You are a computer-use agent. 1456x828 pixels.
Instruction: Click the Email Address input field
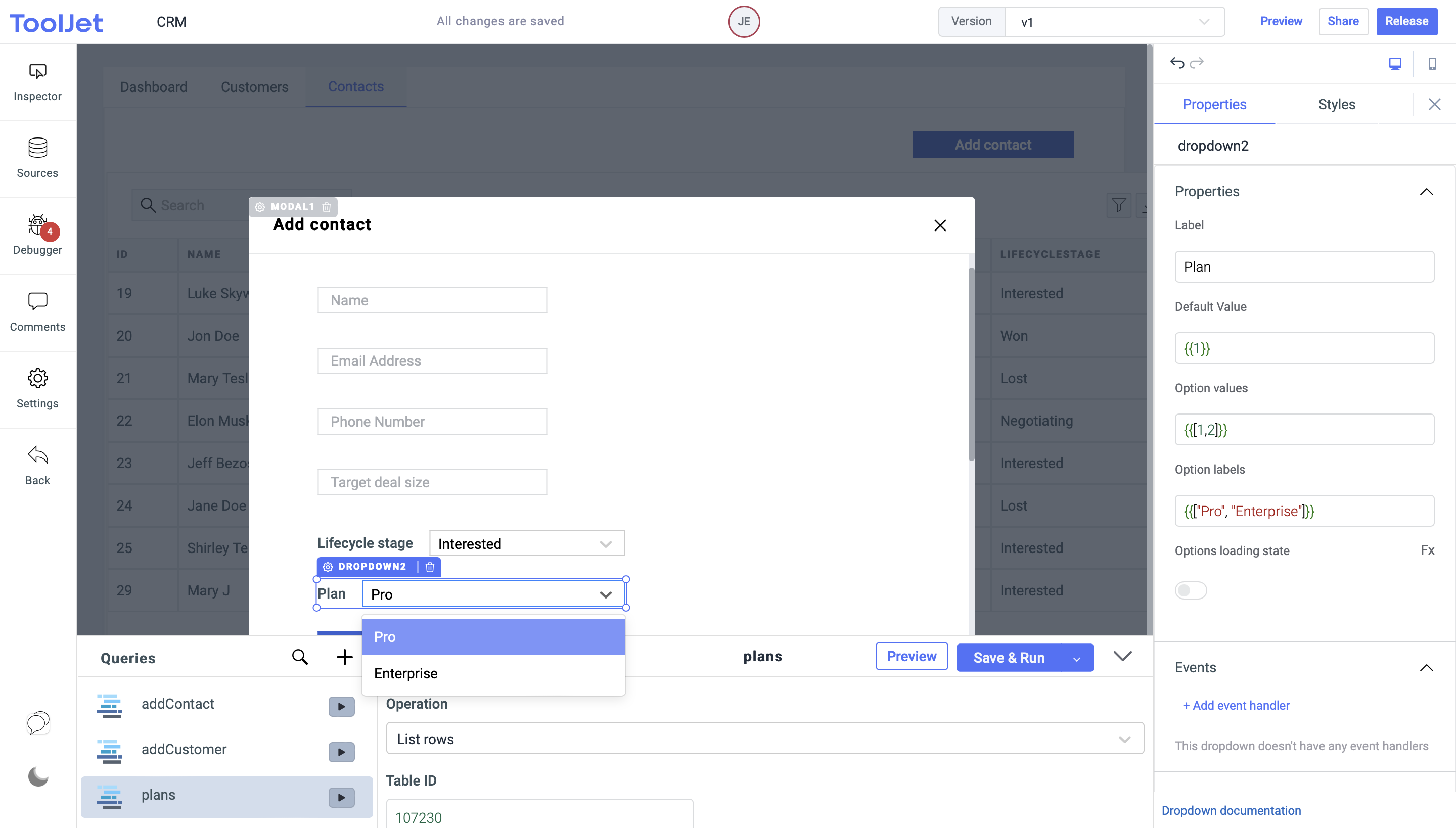click(x=432, y=361)
